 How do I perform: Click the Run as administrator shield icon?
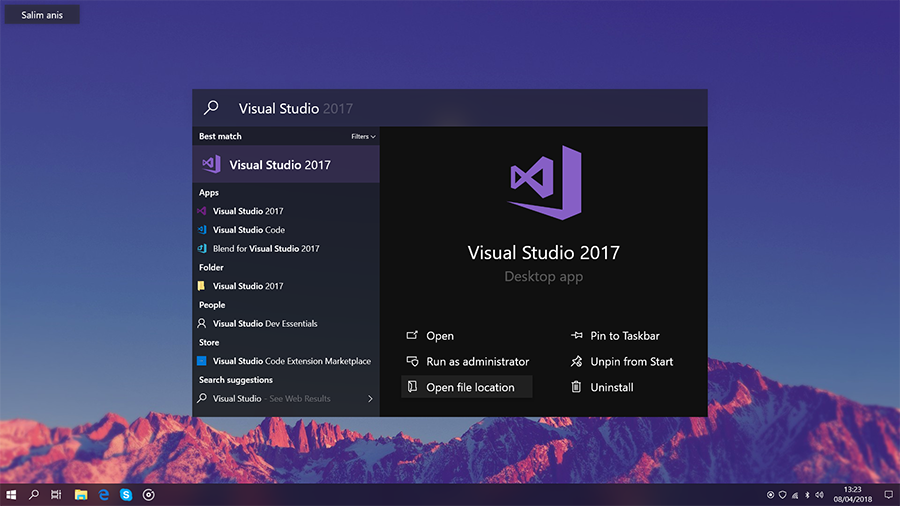click(412, 361)
